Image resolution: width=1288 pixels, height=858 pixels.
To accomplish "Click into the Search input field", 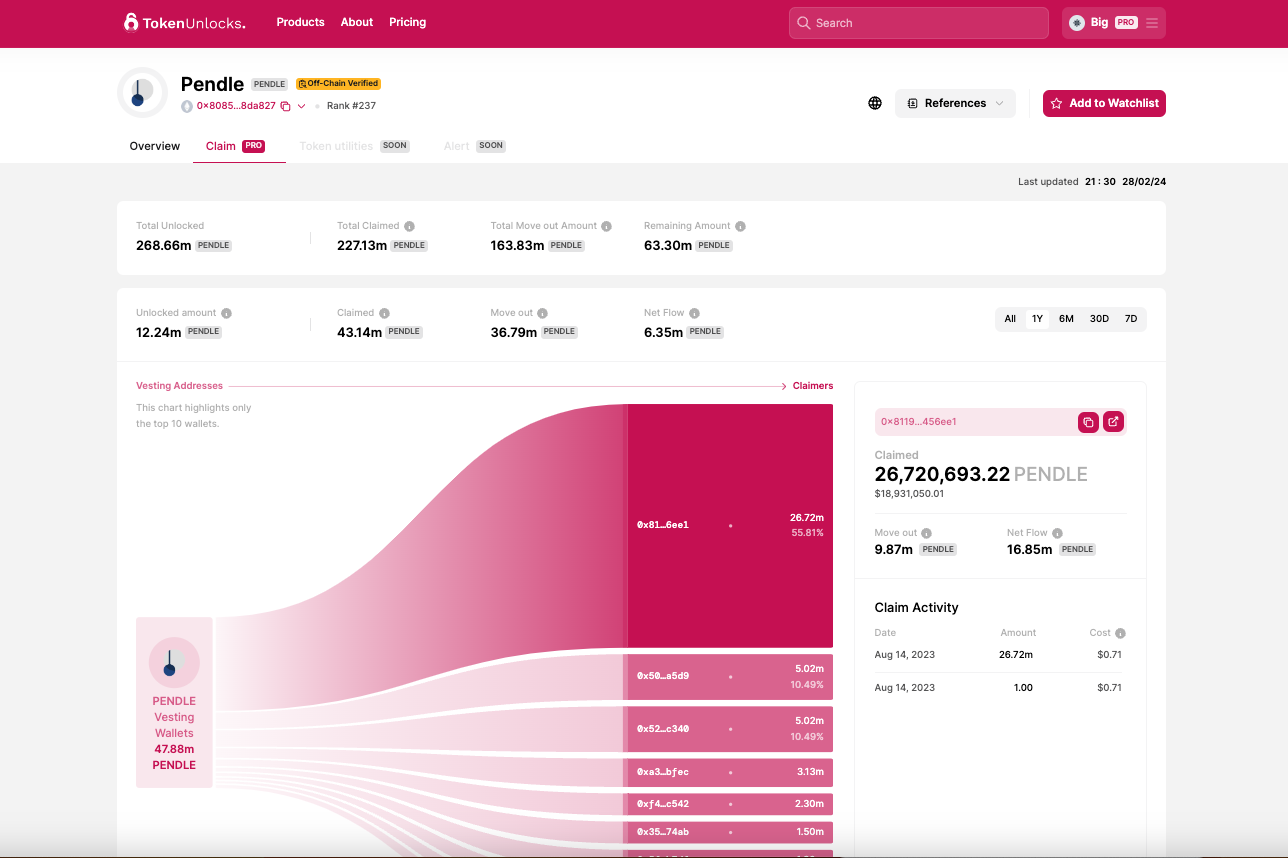I will tap(918, 23).
